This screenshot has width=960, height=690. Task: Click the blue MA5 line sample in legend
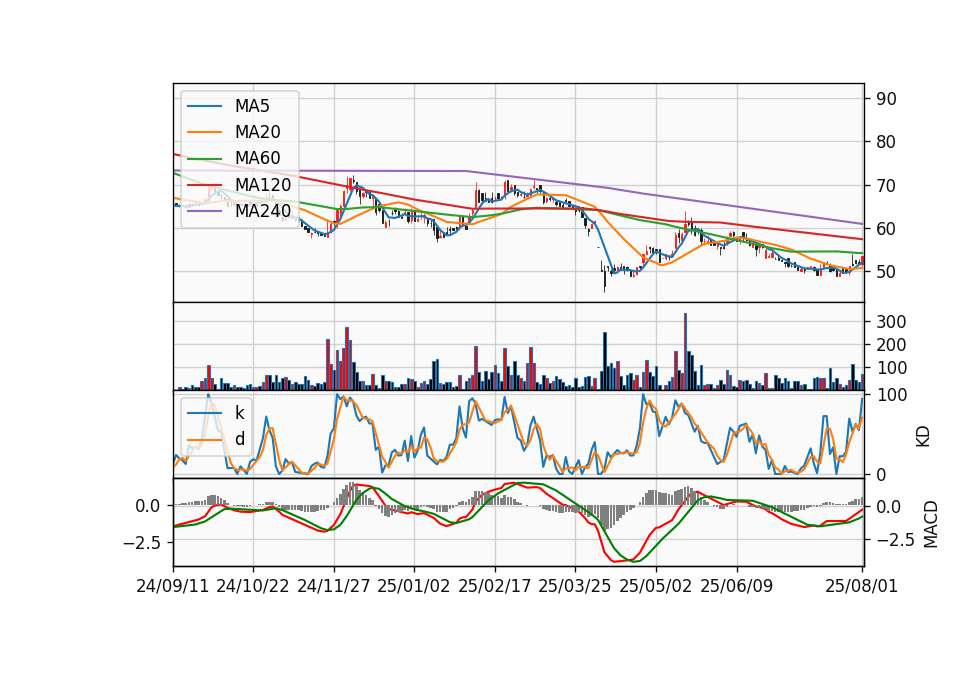click(x=204, y=106)
